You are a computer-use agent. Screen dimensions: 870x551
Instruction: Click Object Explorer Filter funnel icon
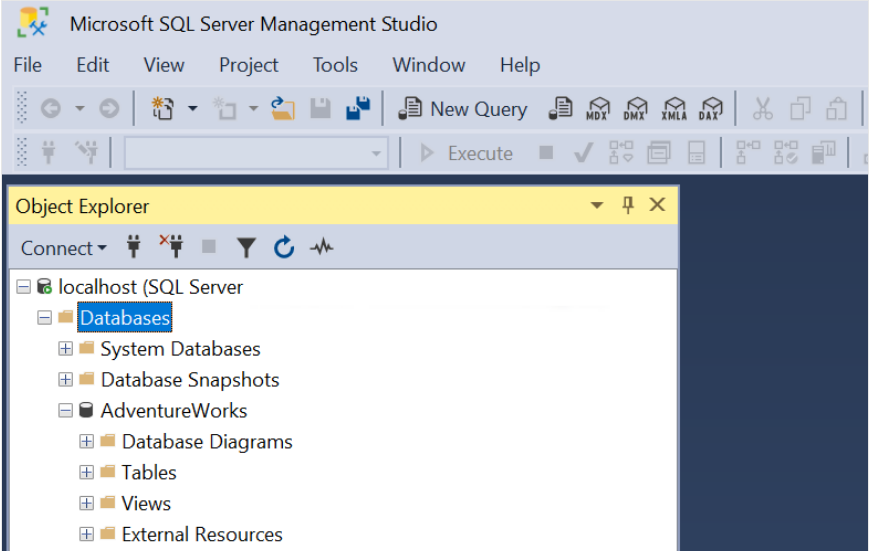246,247
